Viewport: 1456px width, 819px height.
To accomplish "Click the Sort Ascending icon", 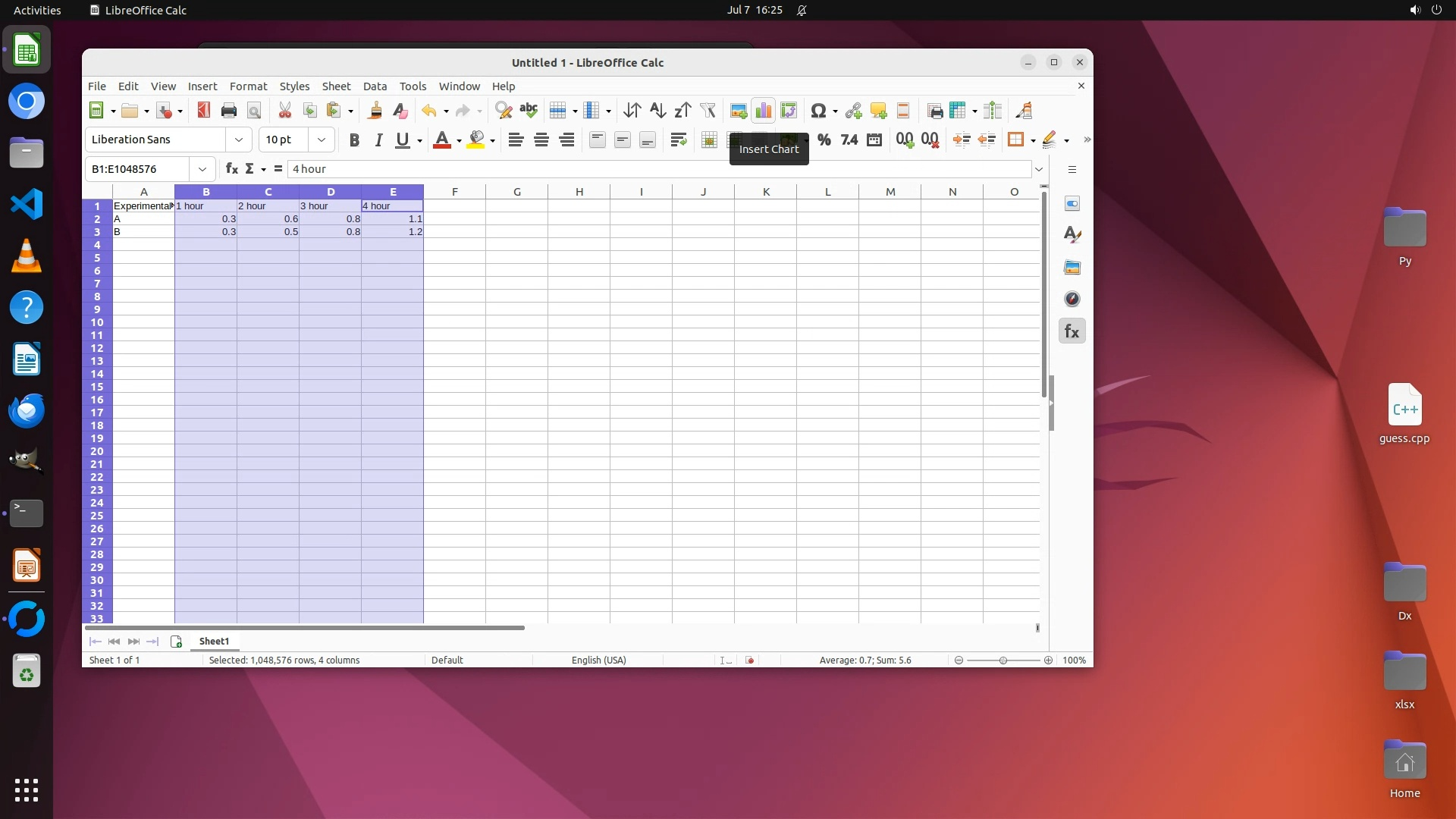I will click(657, 111).
